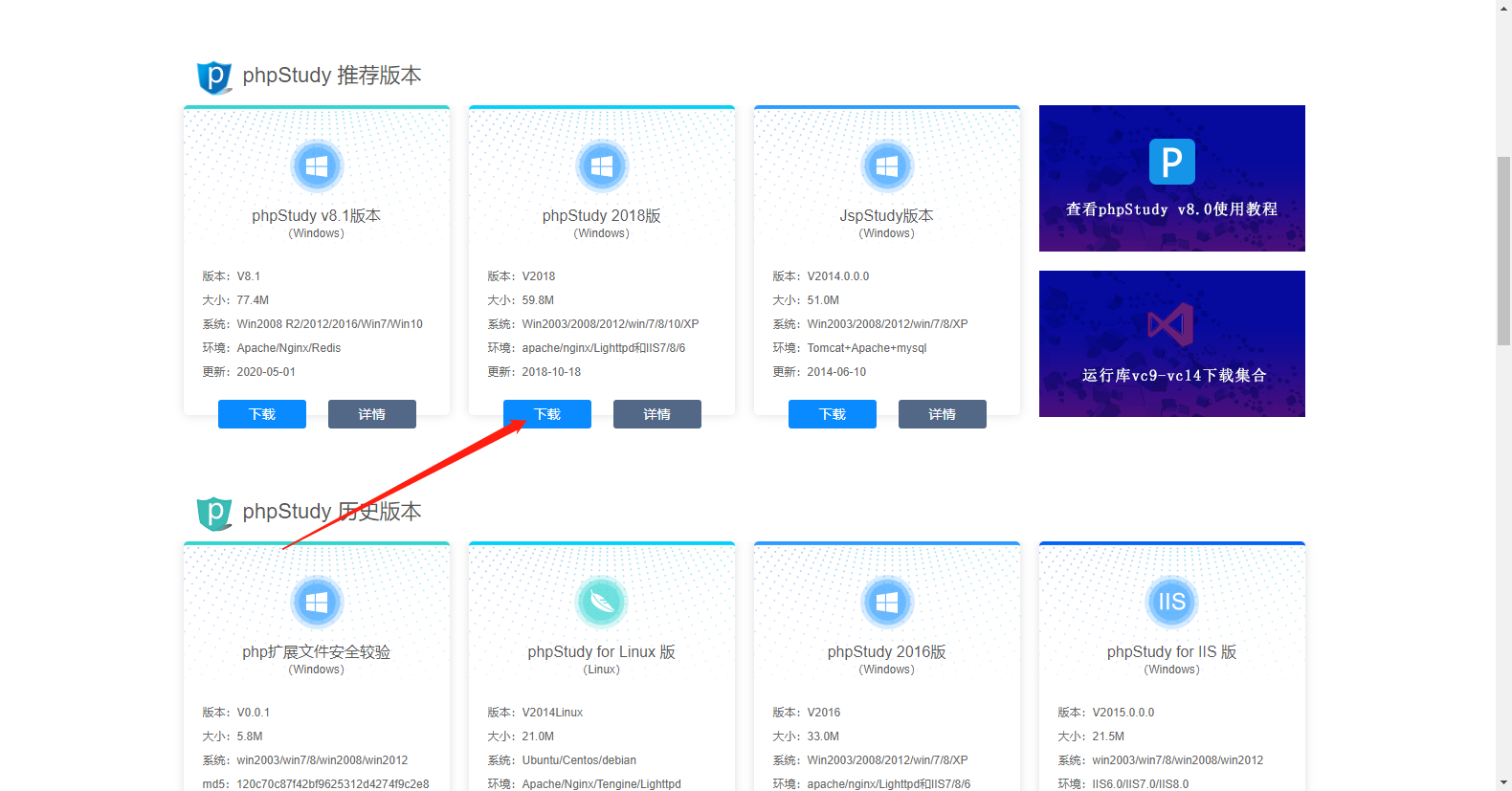Image resolution: width=1512 pixels, height=791 pixels.
Task: Download phpStudy v8.1 with 下载 button
Action: pos(262,414)
